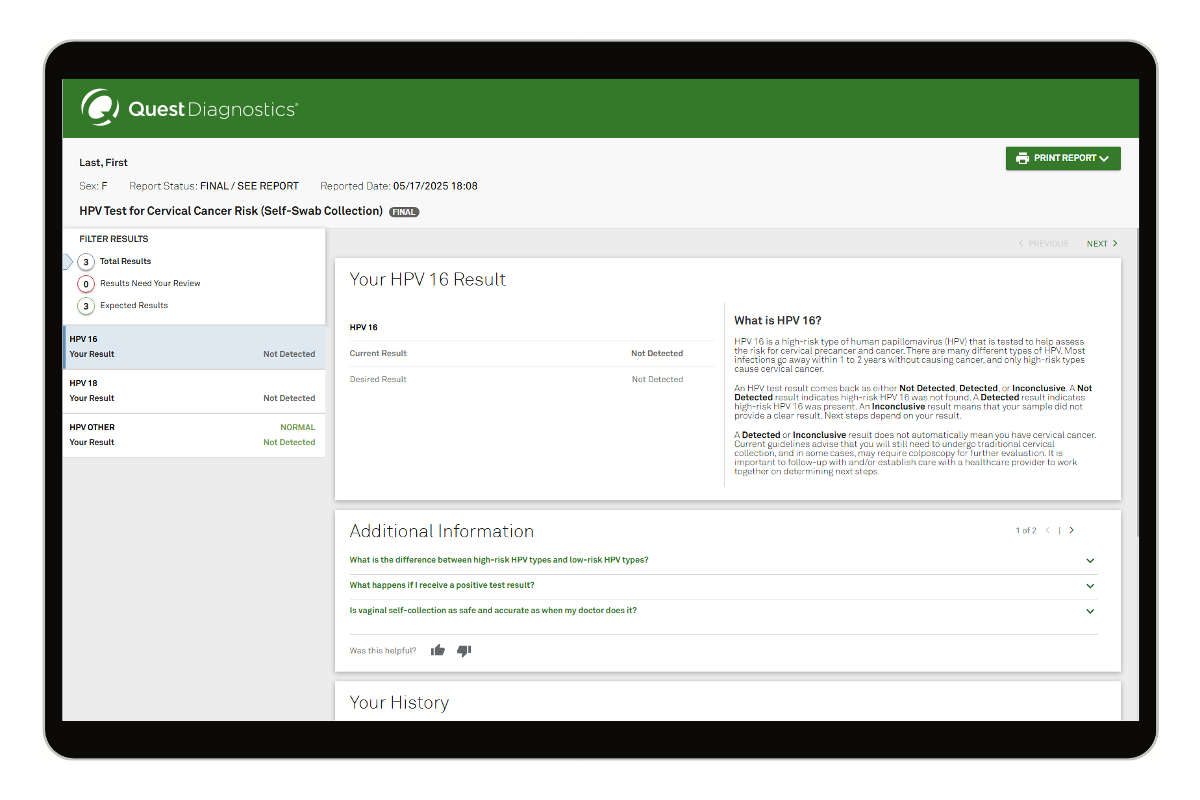Click the PREVIOUS result link
The width and height of the screenshot is (1200, 800).
pyautogui.click(x=1043, y=244)
